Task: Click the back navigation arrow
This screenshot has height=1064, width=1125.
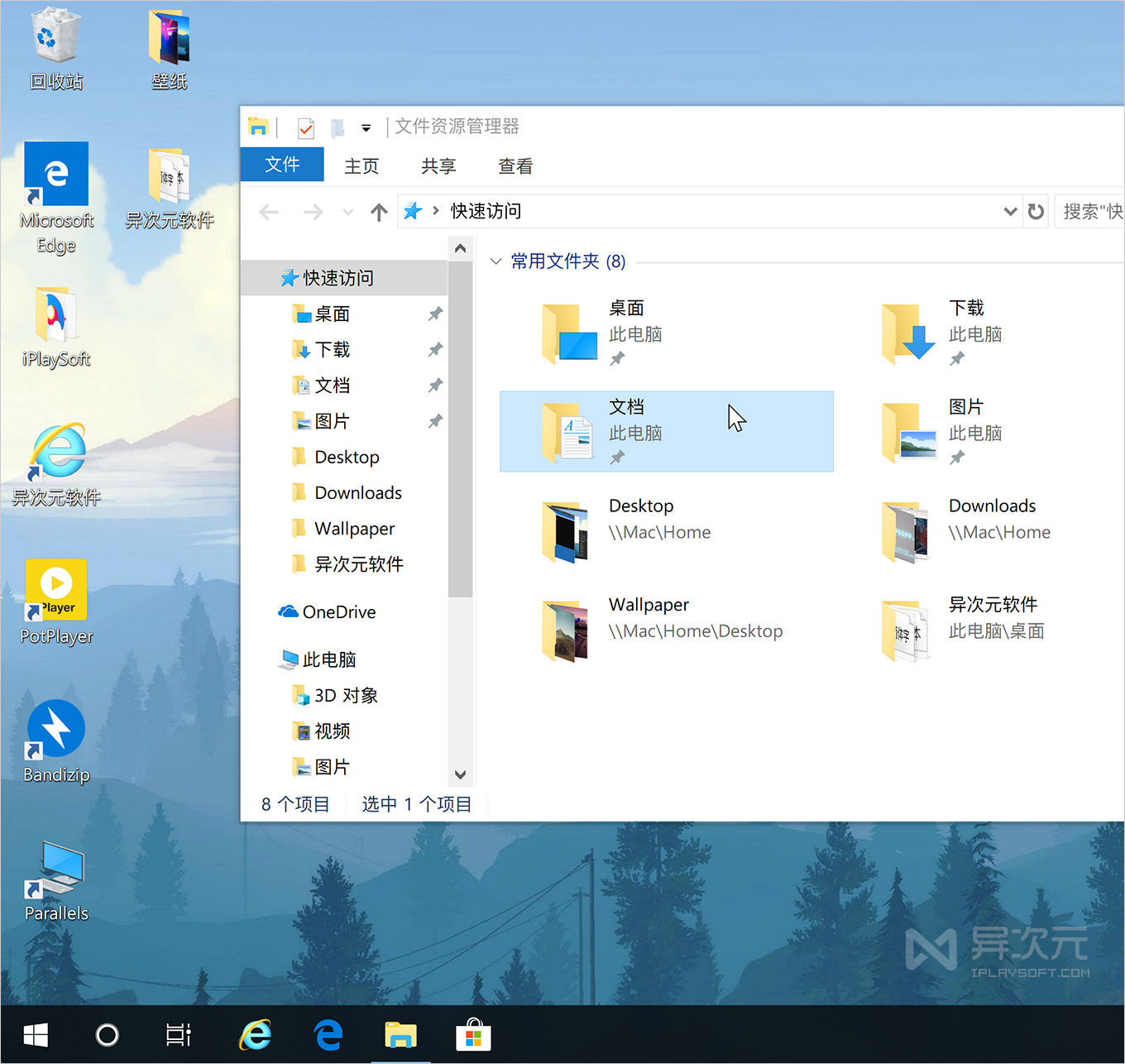Action: tap(268, 212)
